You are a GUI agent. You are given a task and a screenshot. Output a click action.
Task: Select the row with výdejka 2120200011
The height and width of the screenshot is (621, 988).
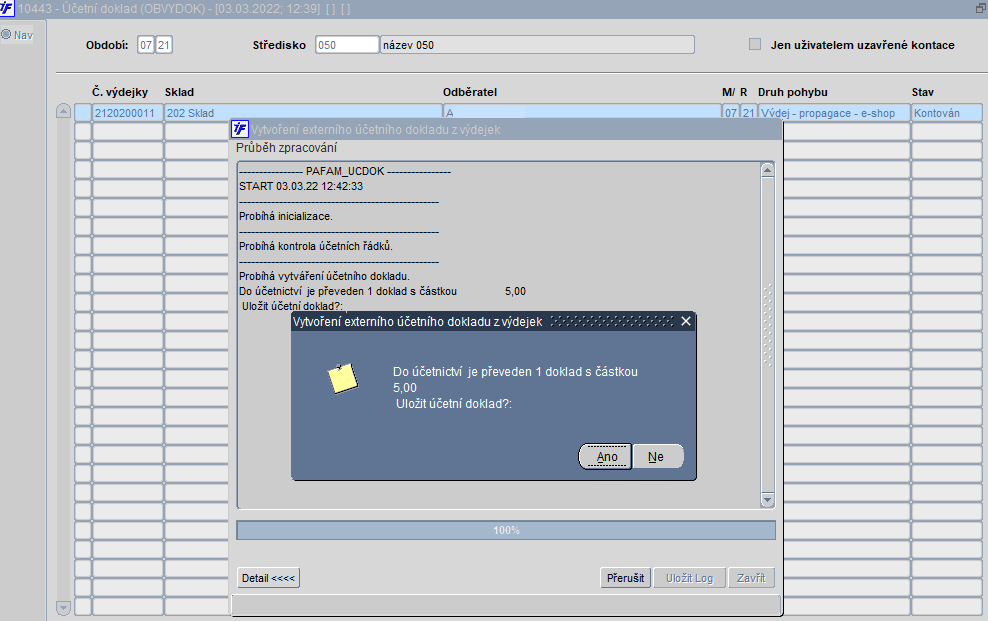(x=528, y=113)
